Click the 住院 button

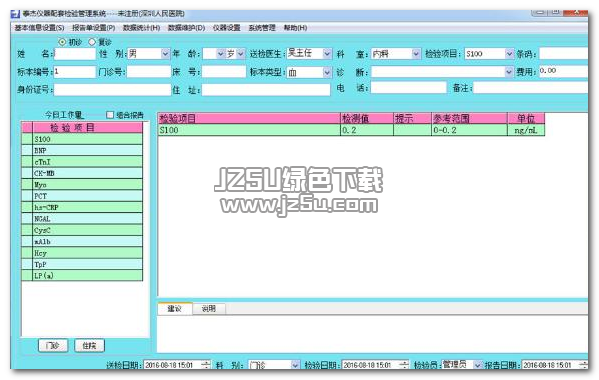89,345
